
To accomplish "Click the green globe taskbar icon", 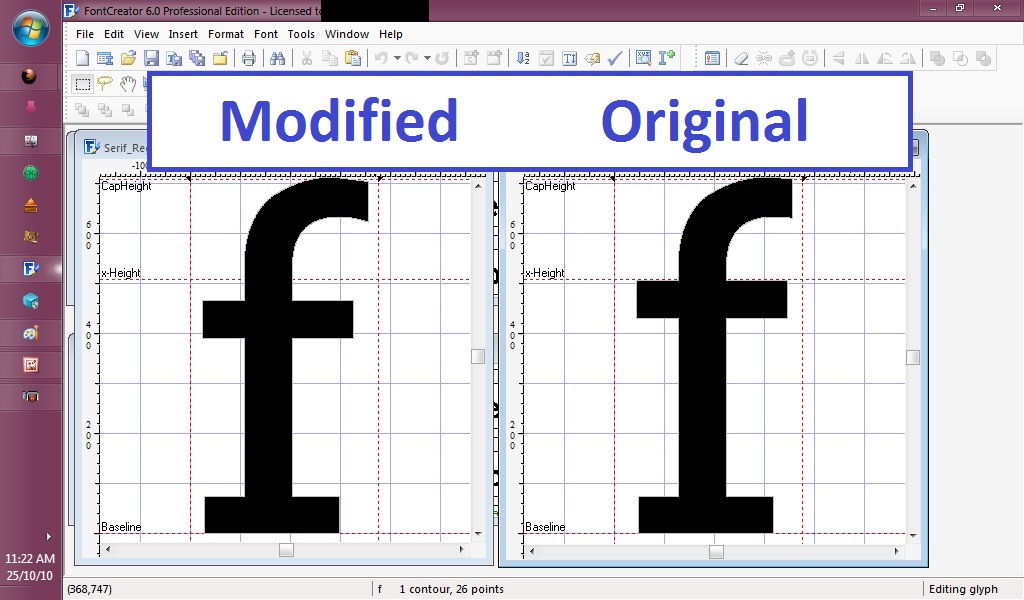I will (x=31, y=173).
